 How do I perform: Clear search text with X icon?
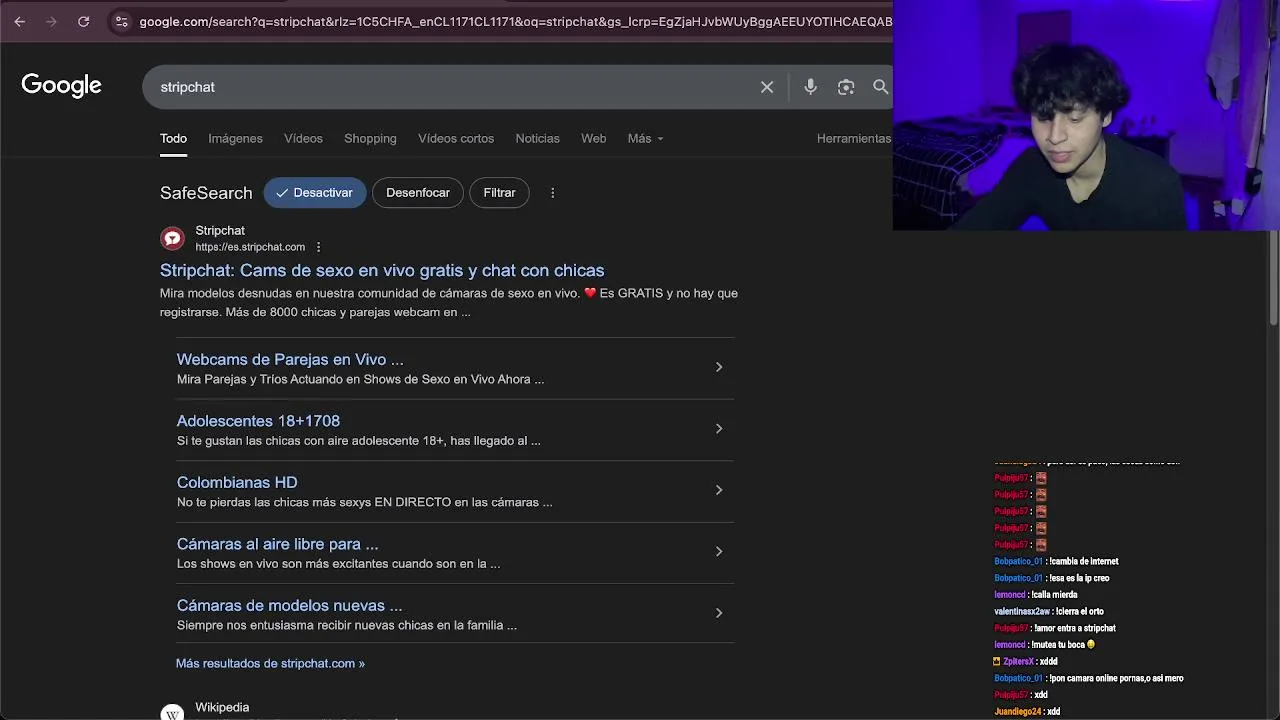click(767, 87)
